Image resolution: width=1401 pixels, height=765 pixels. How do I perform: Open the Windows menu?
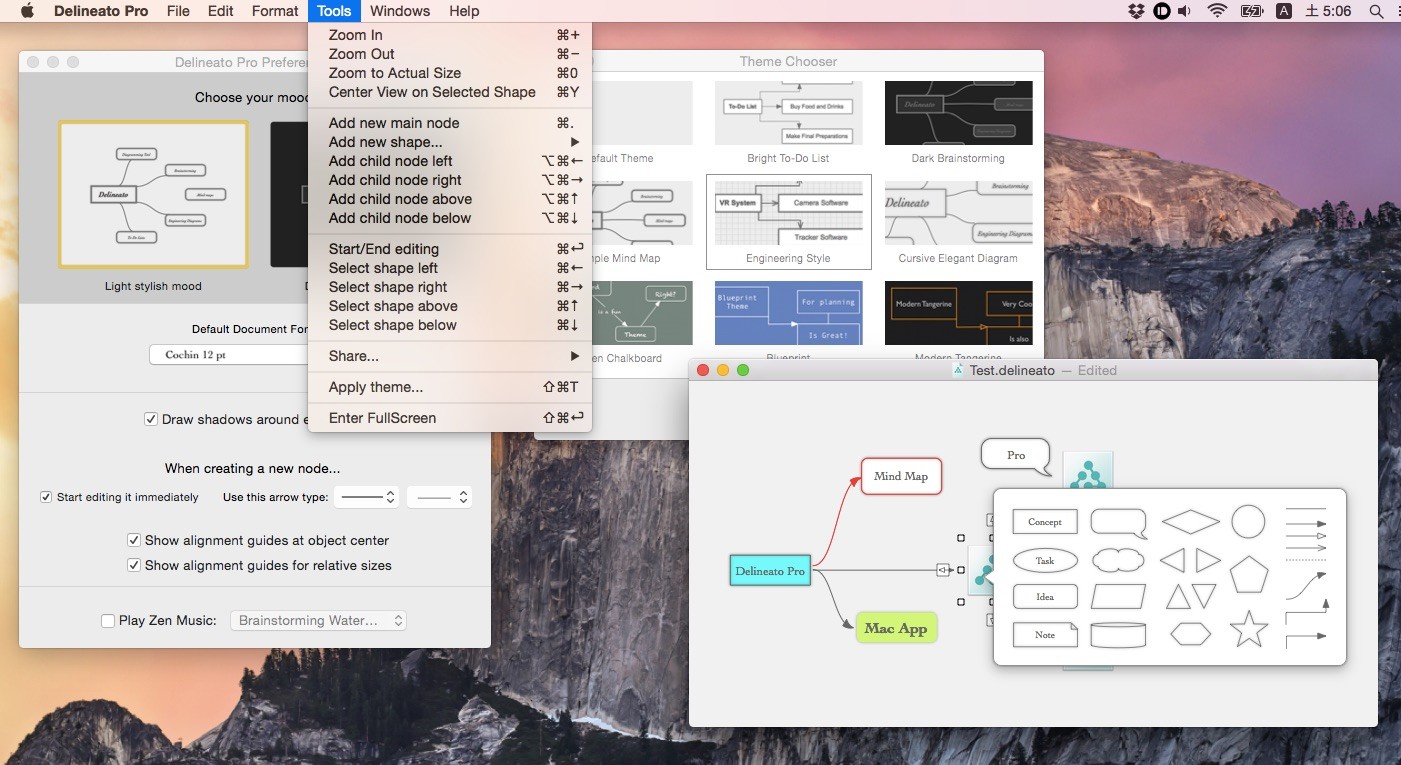coord(400,11)
